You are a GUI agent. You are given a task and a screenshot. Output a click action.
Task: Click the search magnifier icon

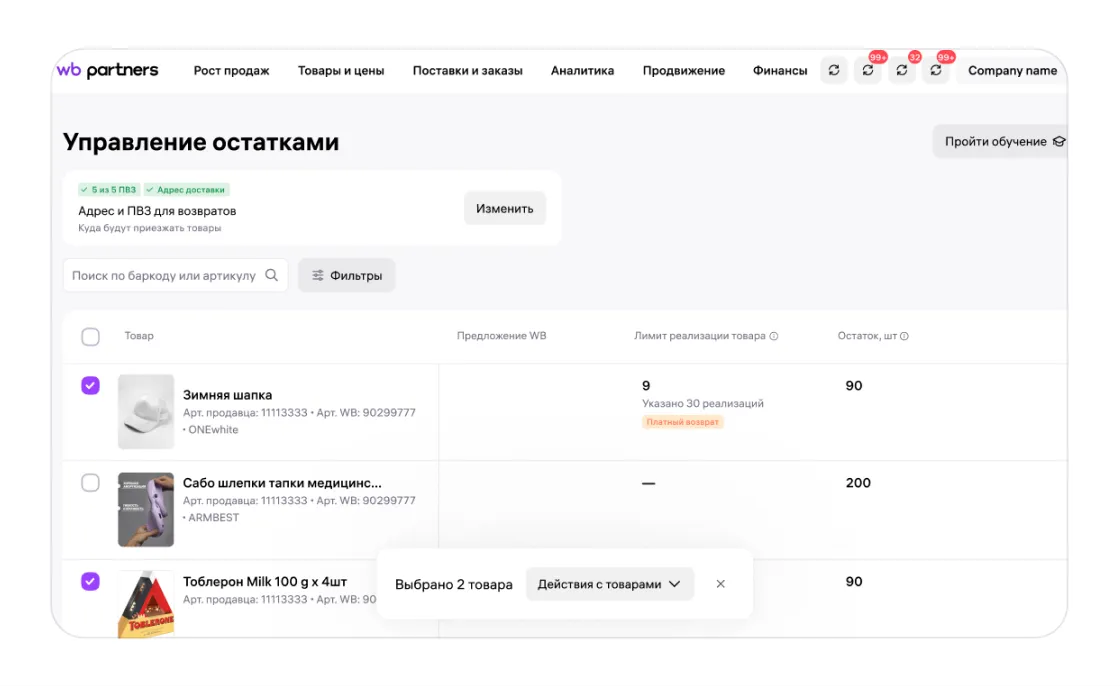(x=271, y=276)
